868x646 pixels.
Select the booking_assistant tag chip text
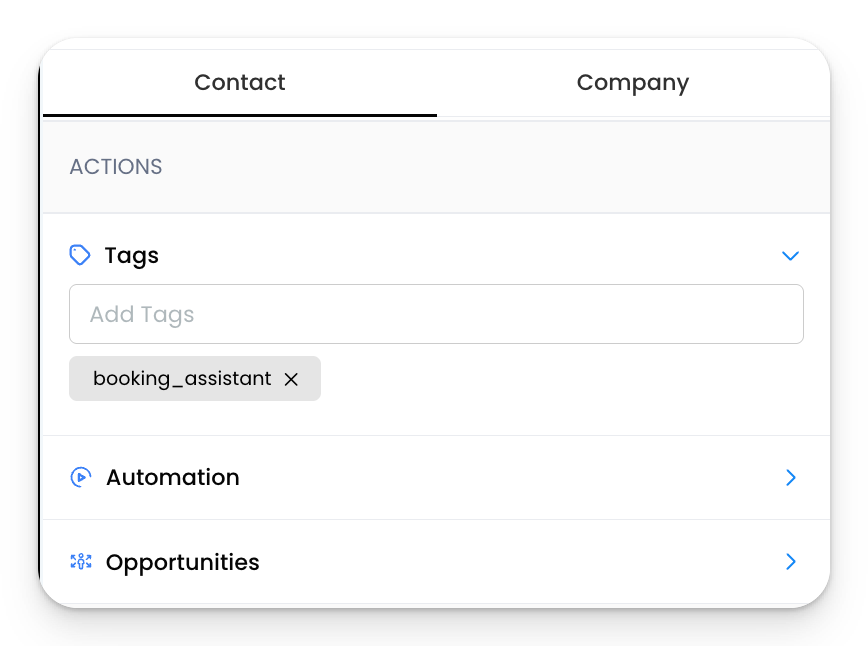pos(182,379)
